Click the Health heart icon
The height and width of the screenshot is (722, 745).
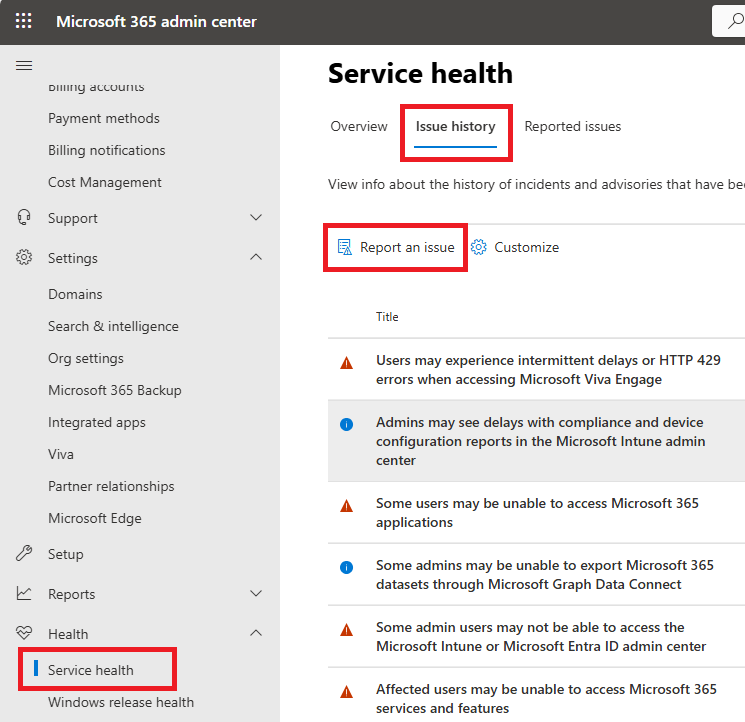24,633
